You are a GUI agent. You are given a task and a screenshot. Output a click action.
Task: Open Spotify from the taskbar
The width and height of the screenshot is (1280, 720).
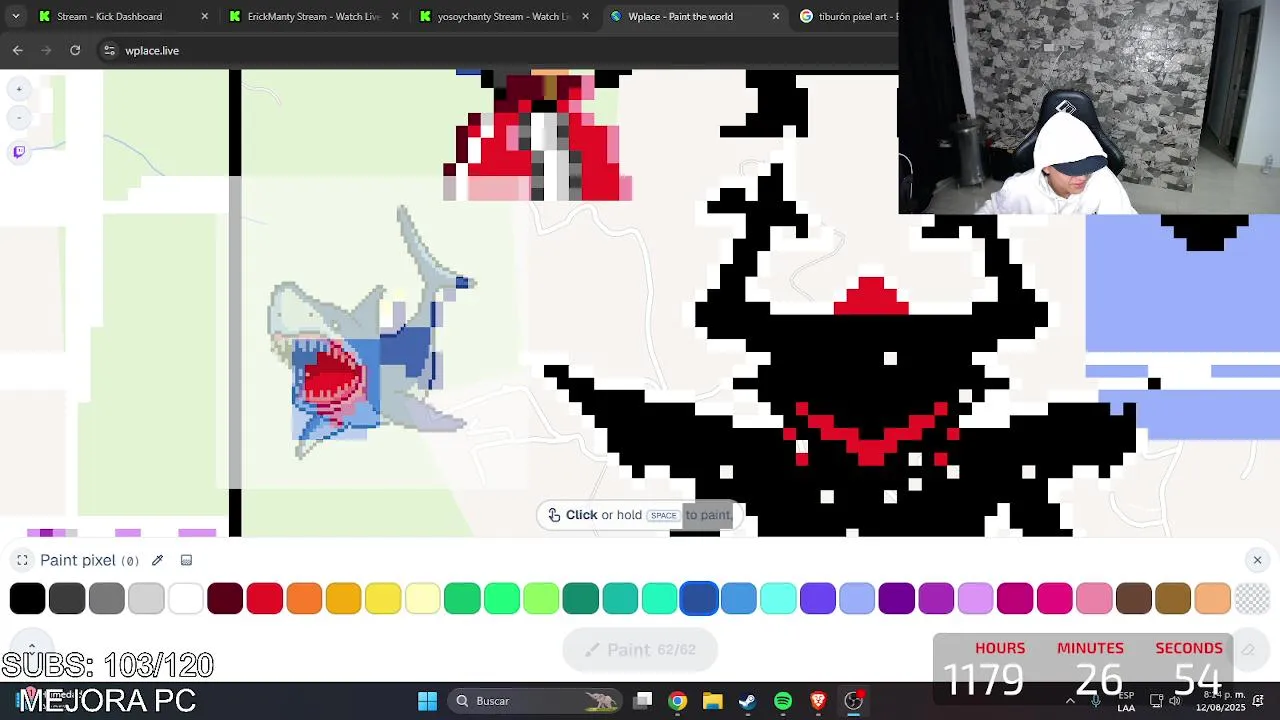coord(783,701)
